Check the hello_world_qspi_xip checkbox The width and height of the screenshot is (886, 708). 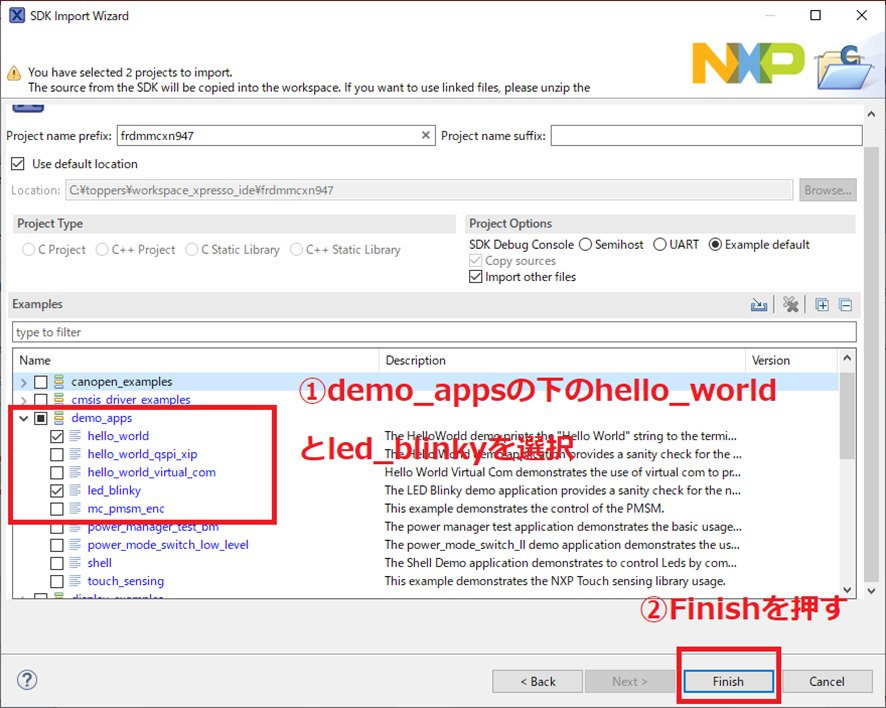pos(57,454)
